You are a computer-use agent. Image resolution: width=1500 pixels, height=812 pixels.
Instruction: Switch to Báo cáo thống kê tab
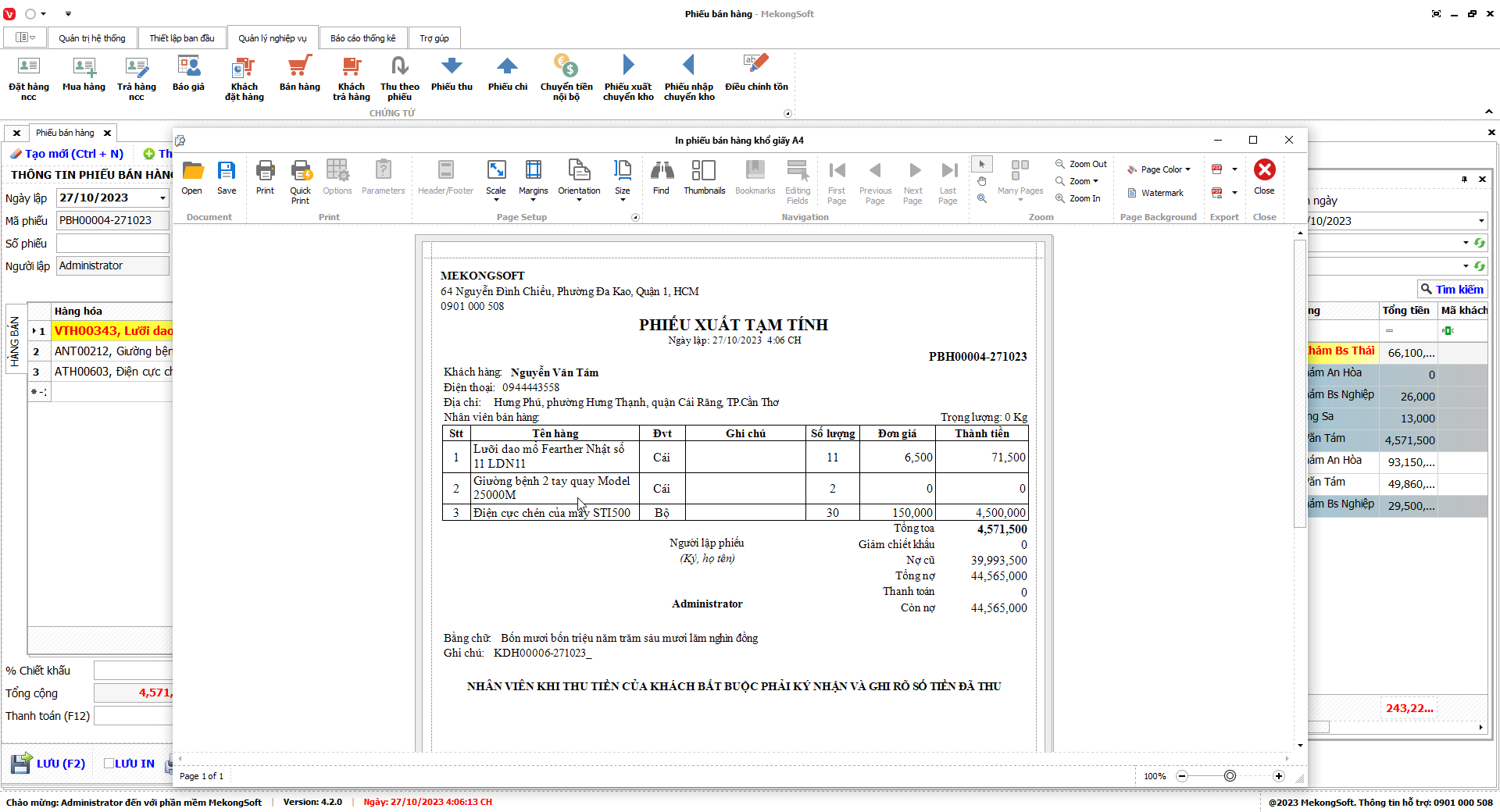click(362, 38)
